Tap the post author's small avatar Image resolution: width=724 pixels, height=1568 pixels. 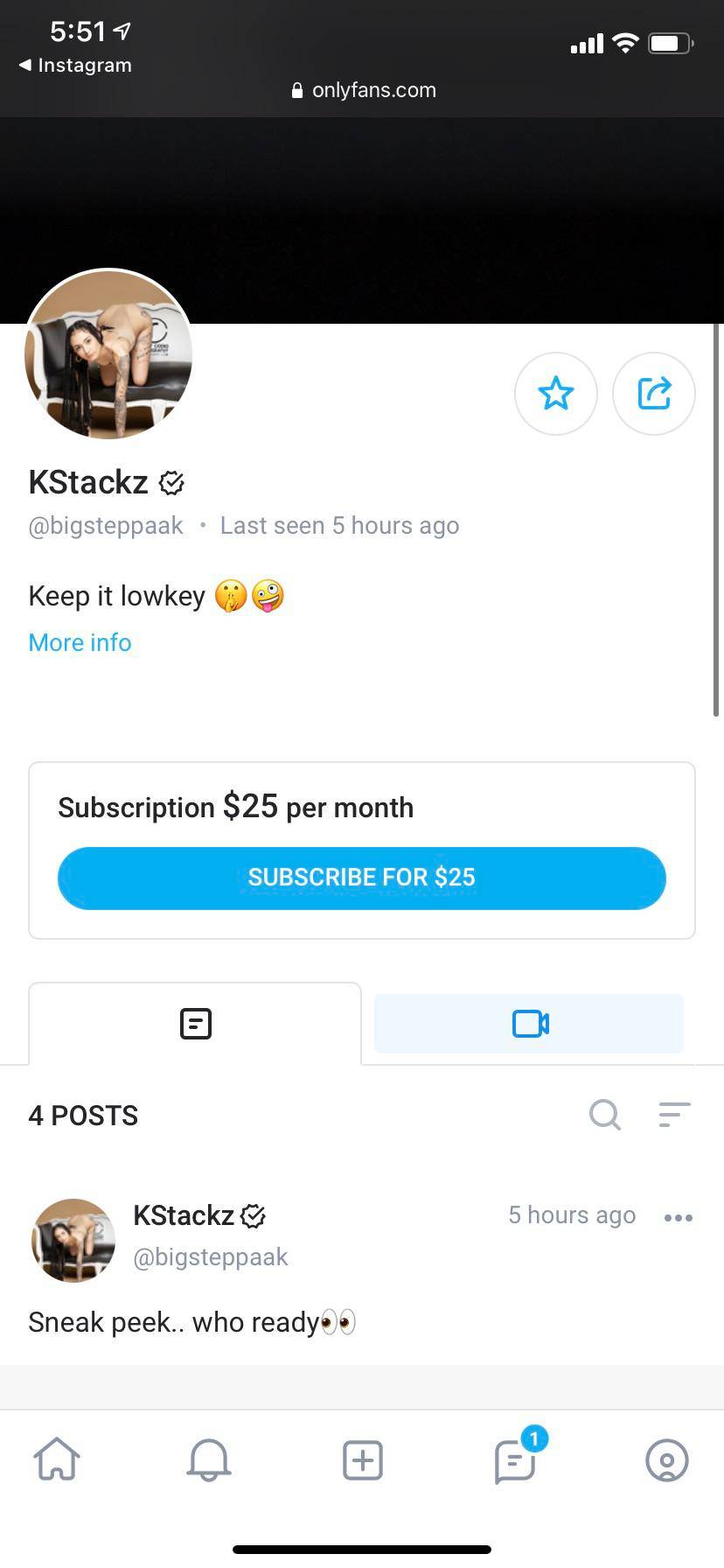[73, 1240]
